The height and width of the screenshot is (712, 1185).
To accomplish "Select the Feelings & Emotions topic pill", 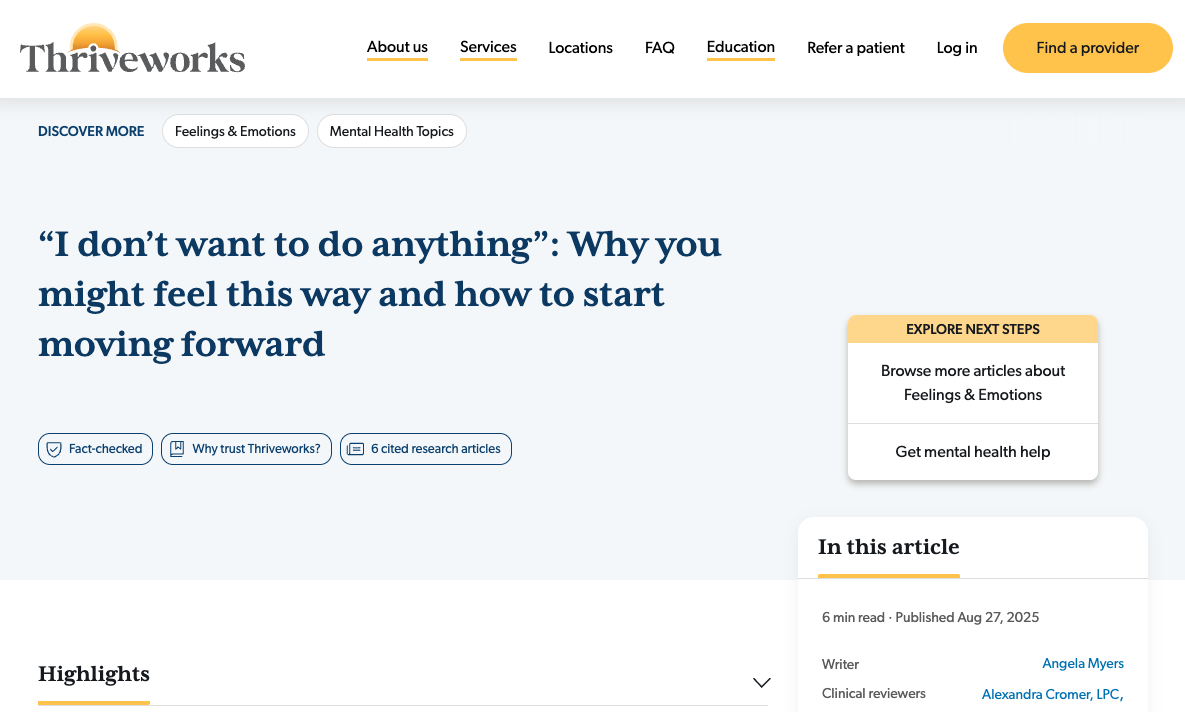I will 235,132.
